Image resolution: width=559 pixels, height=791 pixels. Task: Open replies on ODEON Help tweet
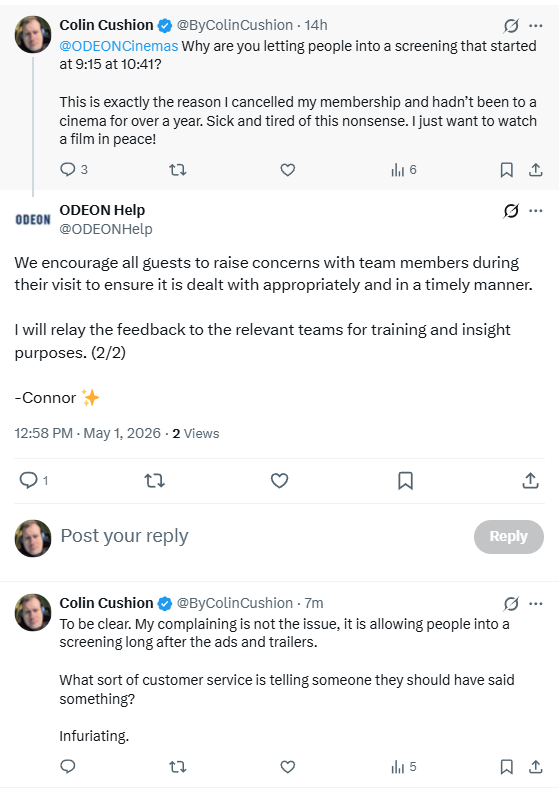[33, 480]
